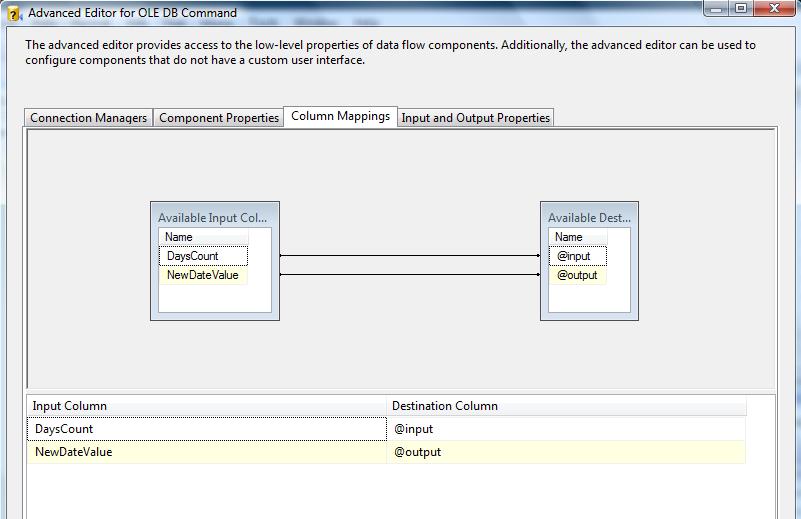The width and height of the screenshot is (801, 519).
Task: Click the Name header in Available Input Columns
Action: click(203, 237)
